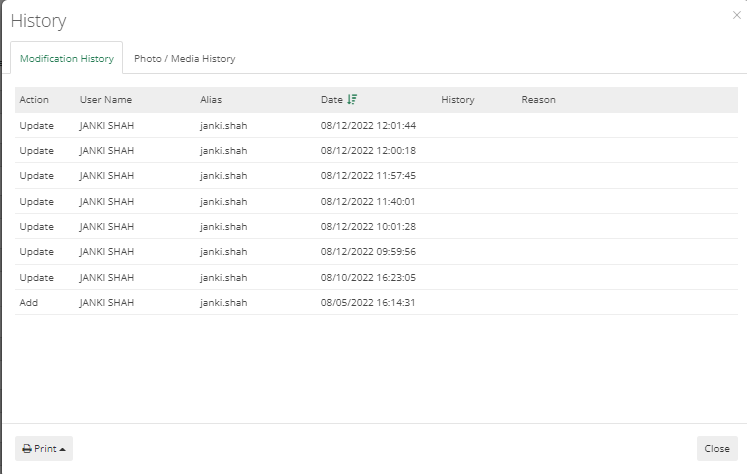747x474 pixels.
Task: Switch to Modification History tab
Action: point(67,59)
